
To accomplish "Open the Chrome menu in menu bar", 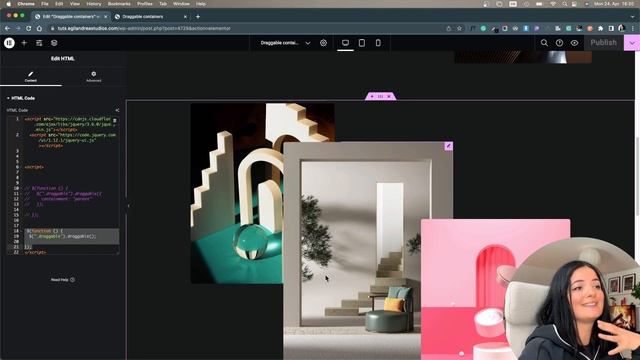I will pyautogui.click(x=26, y=4).
